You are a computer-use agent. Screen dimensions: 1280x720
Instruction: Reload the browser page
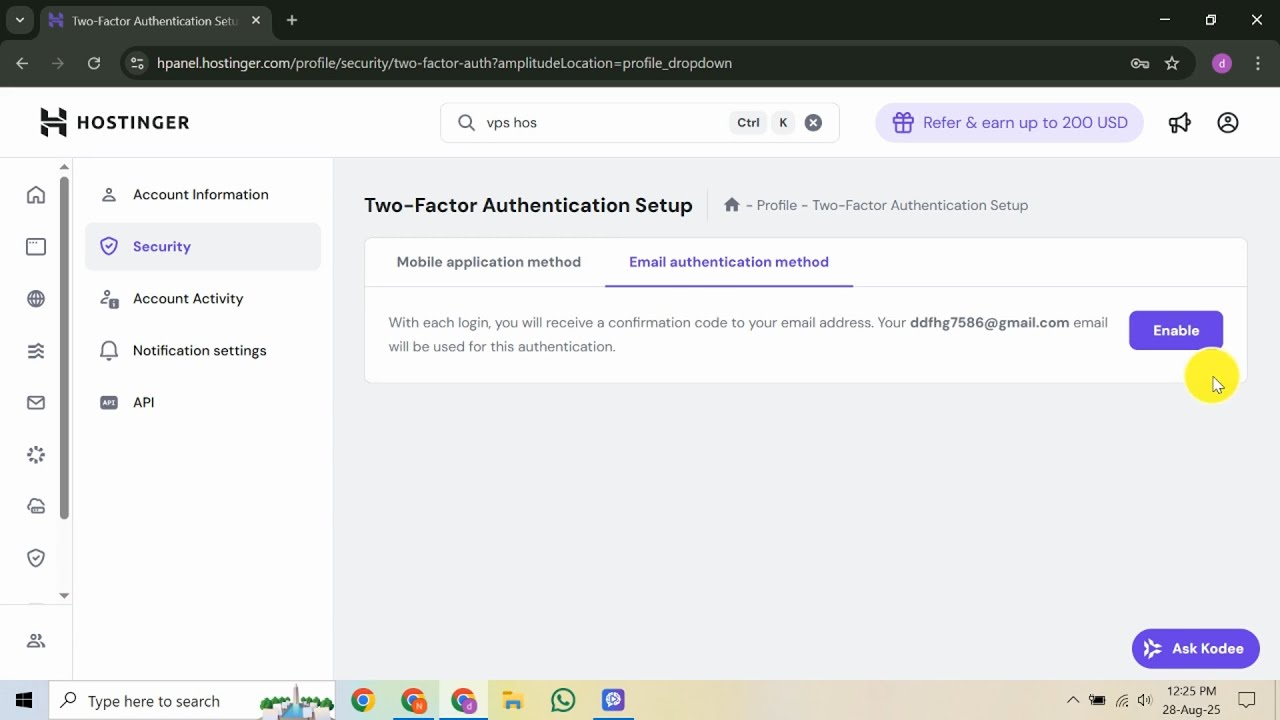[x=94, y=63]
